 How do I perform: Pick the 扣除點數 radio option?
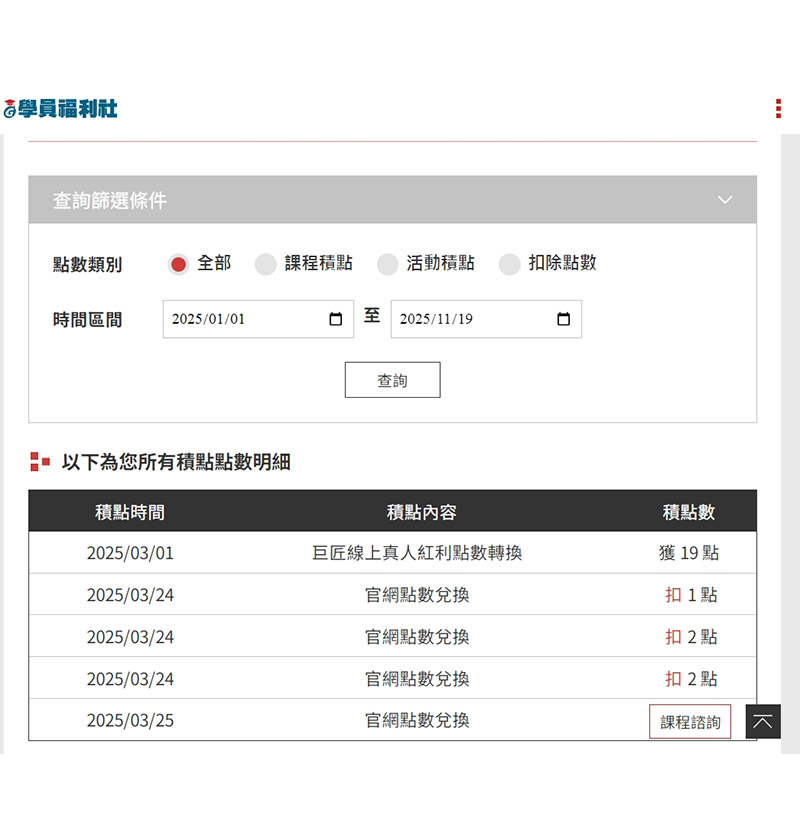(x=509, y=264)
